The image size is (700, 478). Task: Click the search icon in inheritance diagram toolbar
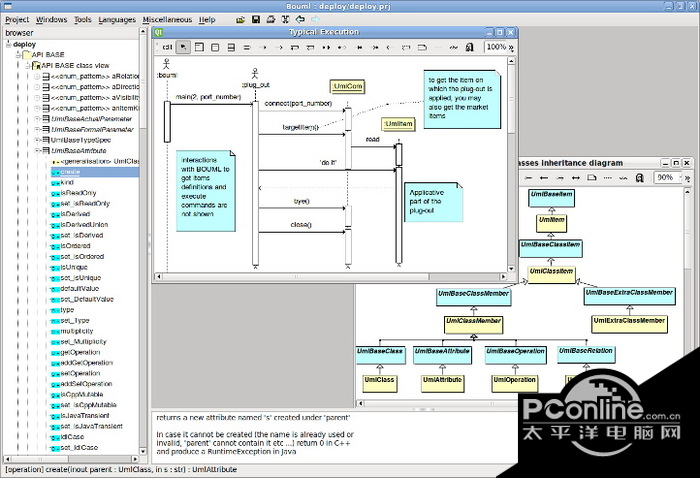[x=640, y=178]
